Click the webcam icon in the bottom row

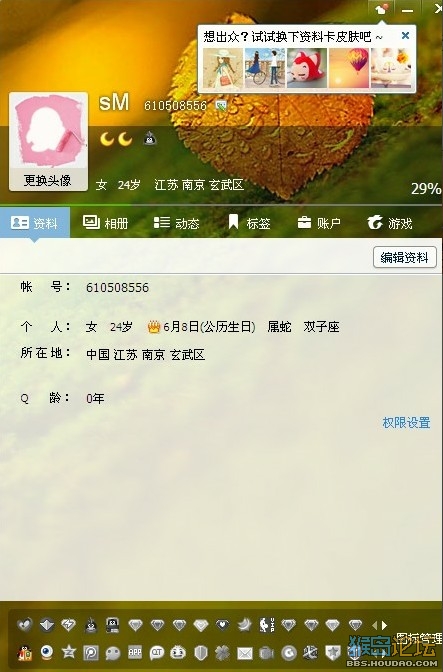[x=47, y=652]
